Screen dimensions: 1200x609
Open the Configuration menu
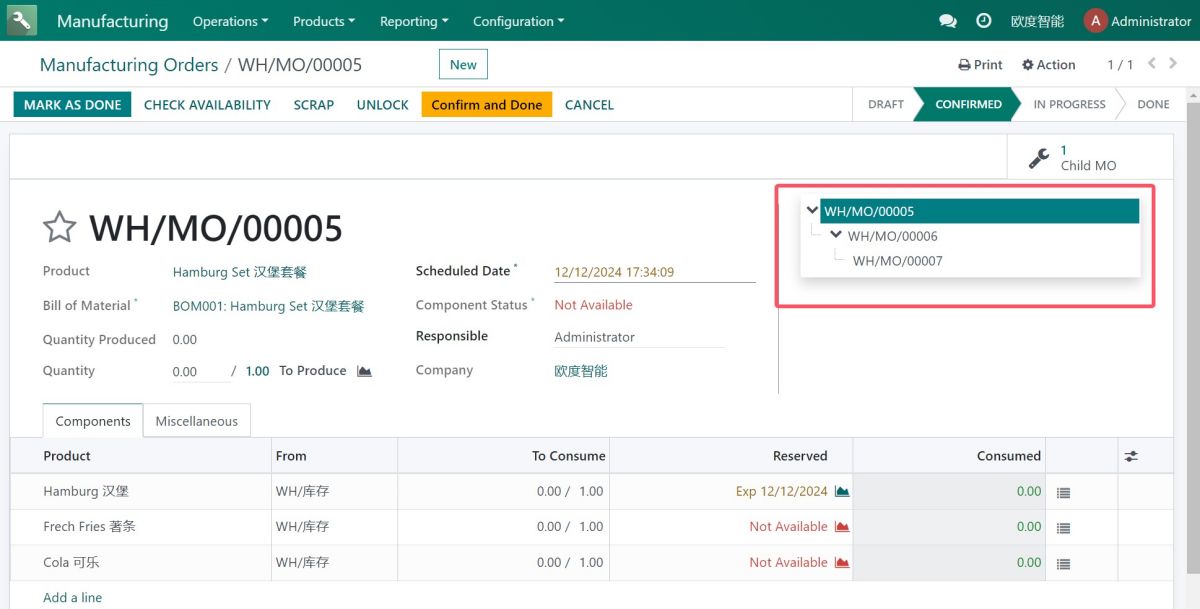point(518,21)
